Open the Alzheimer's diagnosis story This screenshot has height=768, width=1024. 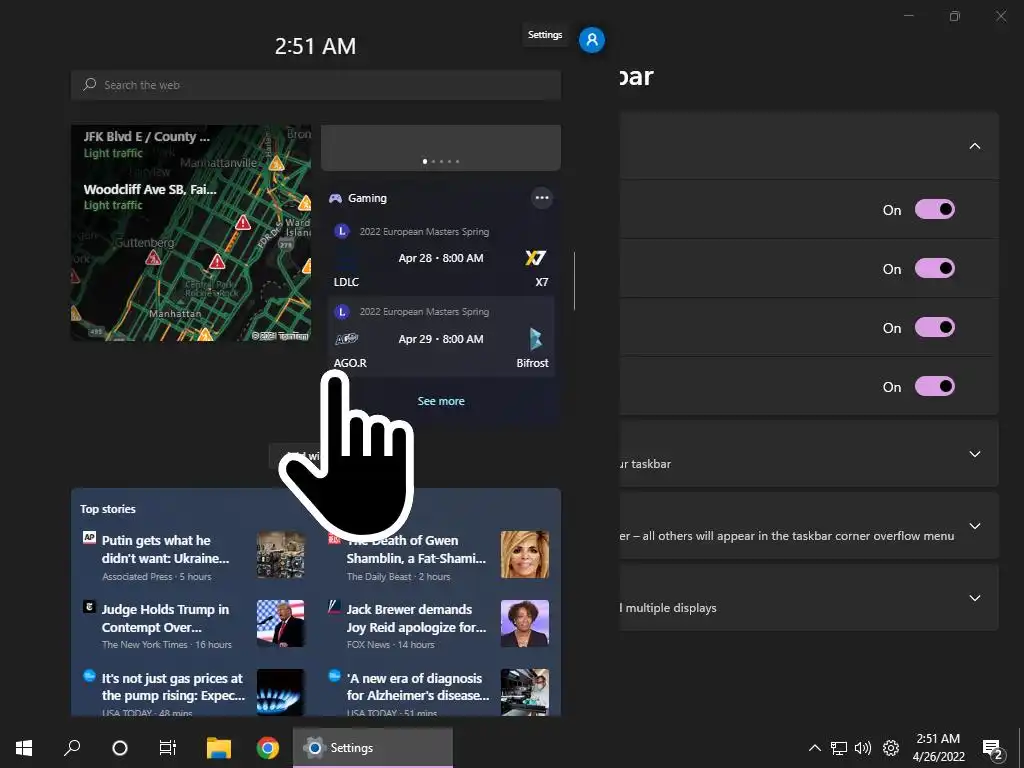417,687
